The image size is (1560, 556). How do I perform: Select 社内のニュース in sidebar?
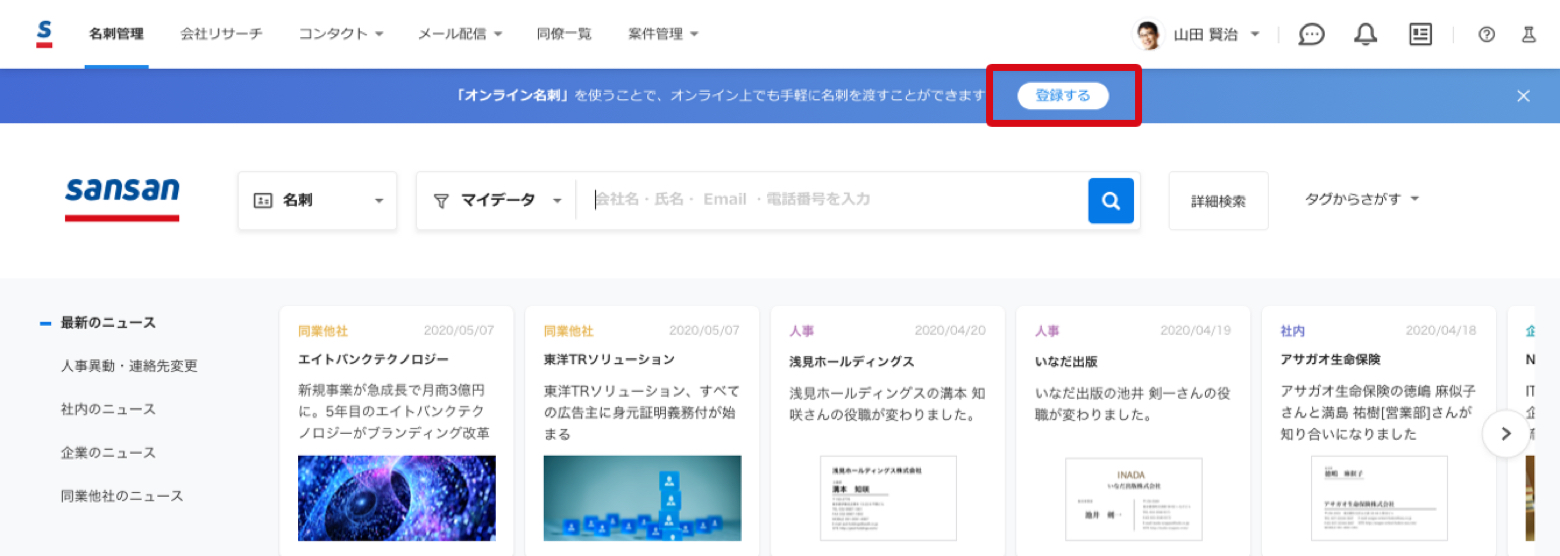(108, 409)
